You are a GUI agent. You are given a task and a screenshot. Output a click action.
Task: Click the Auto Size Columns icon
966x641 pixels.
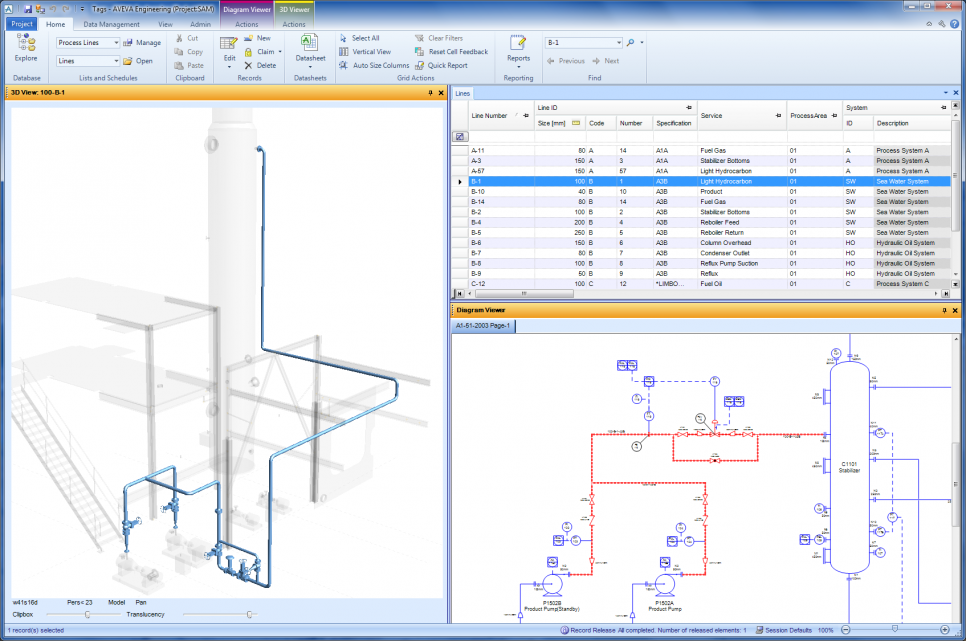tap(344, 65)
